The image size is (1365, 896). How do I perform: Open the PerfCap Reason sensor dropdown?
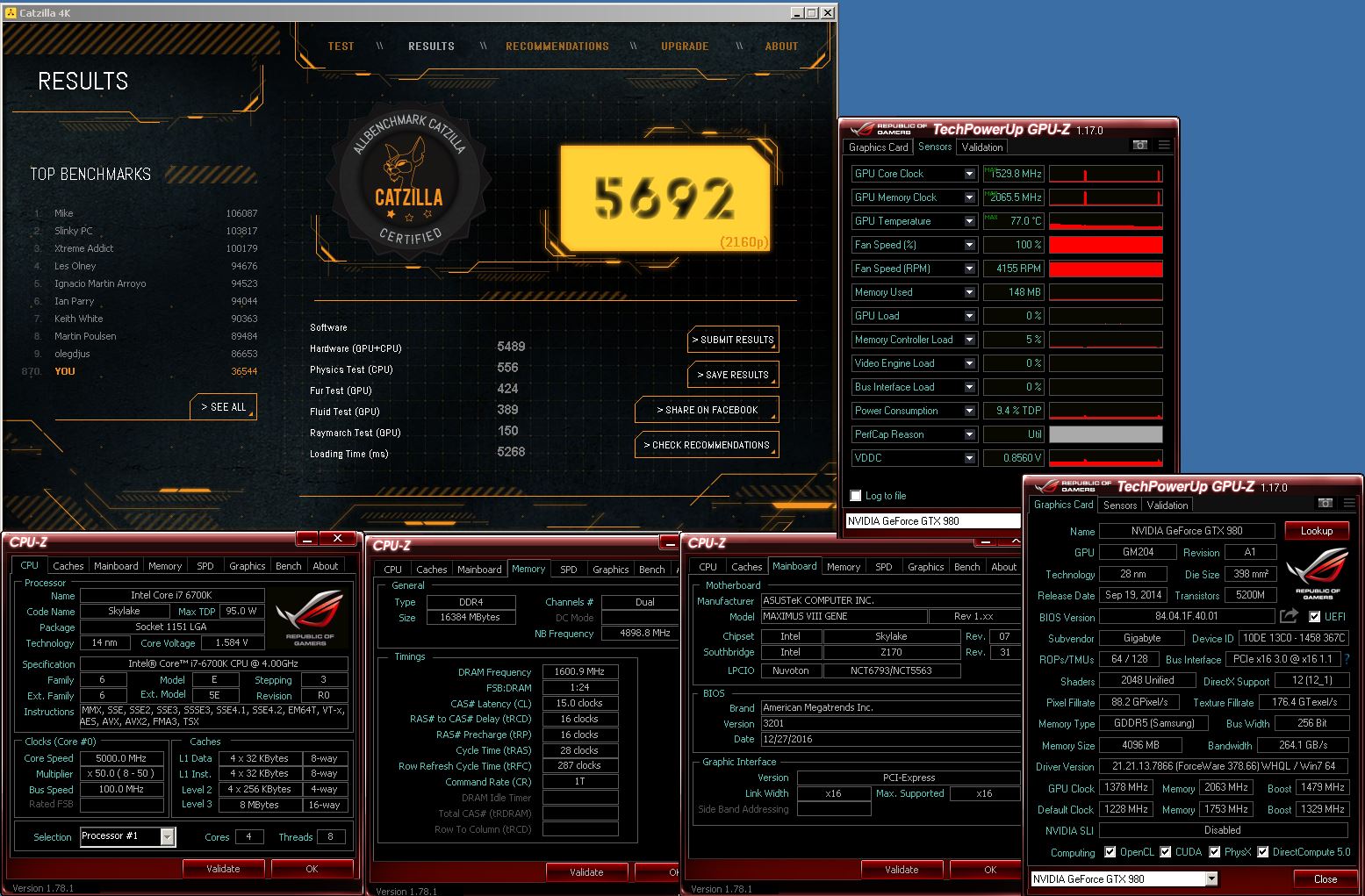coord(970,434)
